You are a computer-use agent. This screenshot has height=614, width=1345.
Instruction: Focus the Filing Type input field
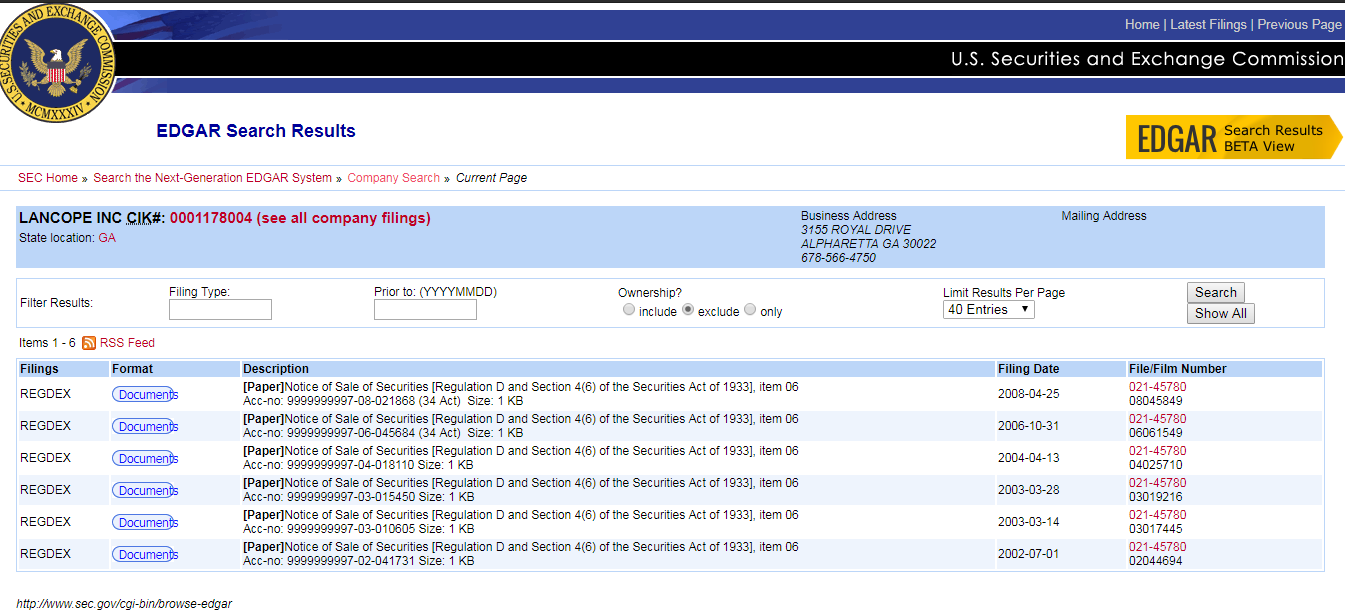coord(220,310)
